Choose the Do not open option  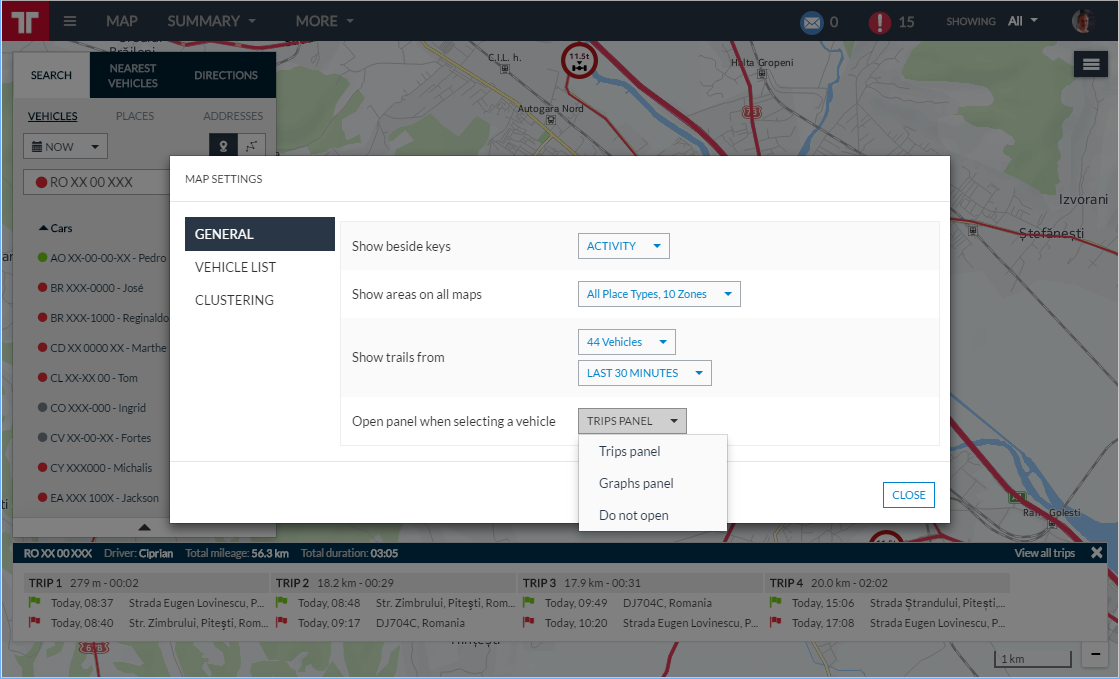(633, 515)
